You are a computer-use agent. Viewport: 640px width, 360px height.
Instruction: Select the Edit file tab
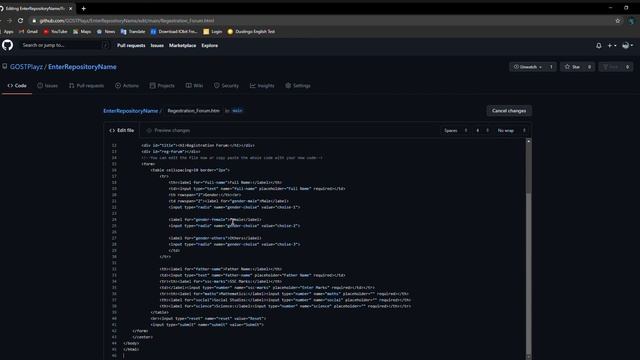click(122, 130)
